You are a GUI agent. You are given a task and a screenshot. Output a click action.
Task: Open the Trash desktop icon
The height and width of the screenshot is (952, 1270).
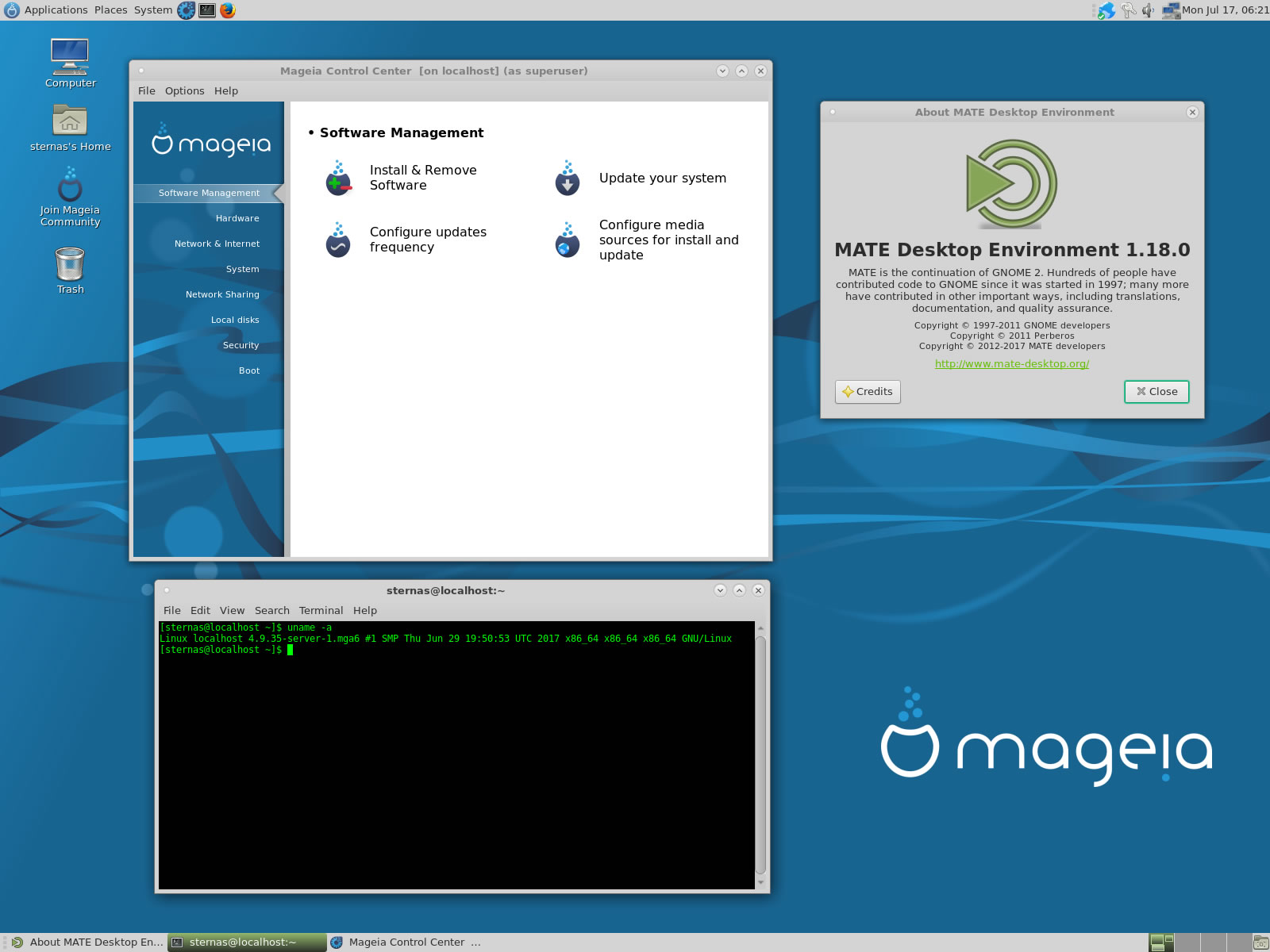coord(70,263)
